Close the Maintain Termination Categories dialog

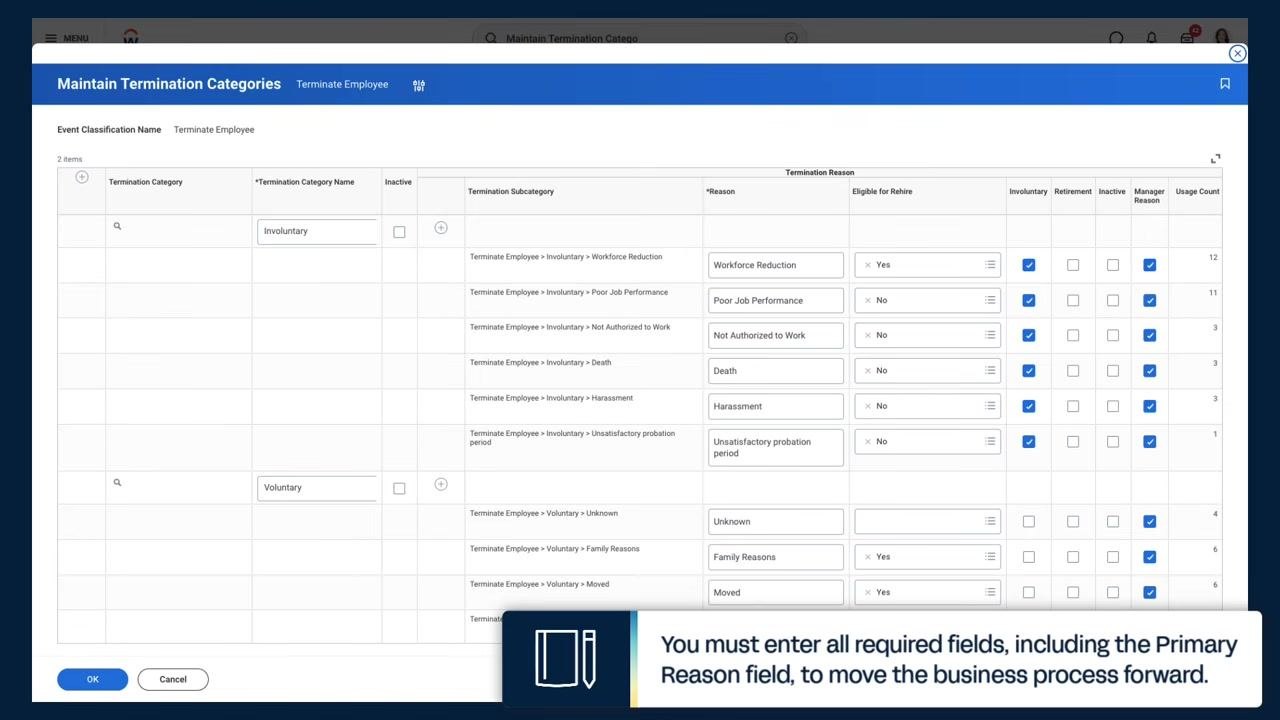coord(1237,54)
